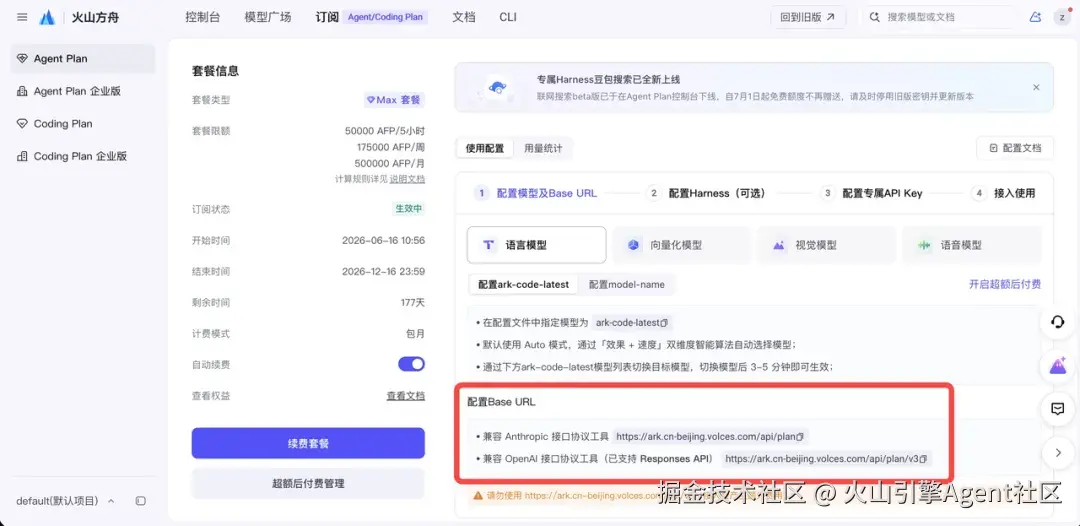This screenshot has width=1080, height=526.
Task: Collapse the sidebar with bottom icon
Action: (x=141, y=501)
